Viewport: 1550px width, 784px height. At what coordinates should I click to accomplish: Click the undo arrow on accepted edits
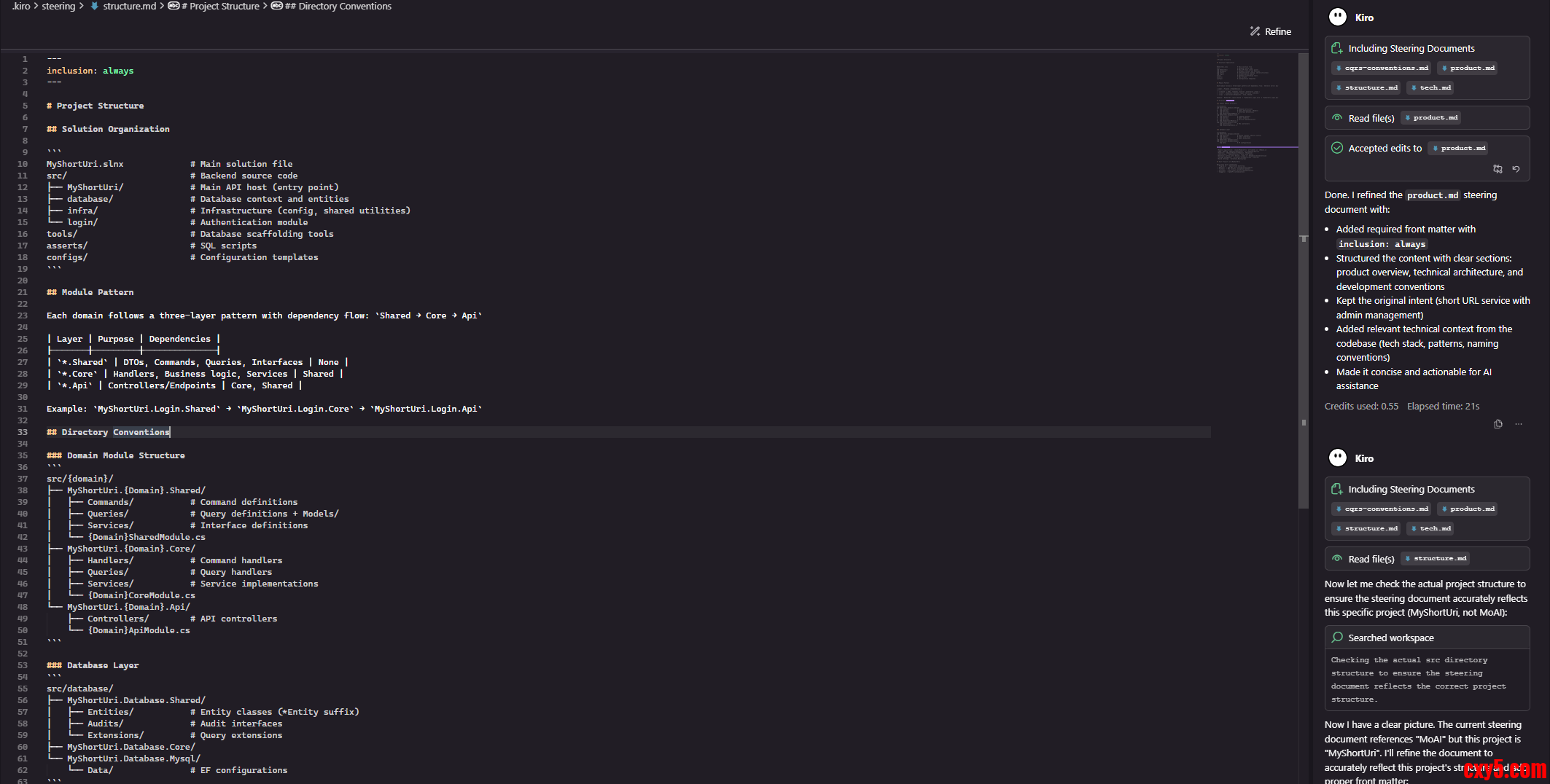click(x=1516, y=169)
